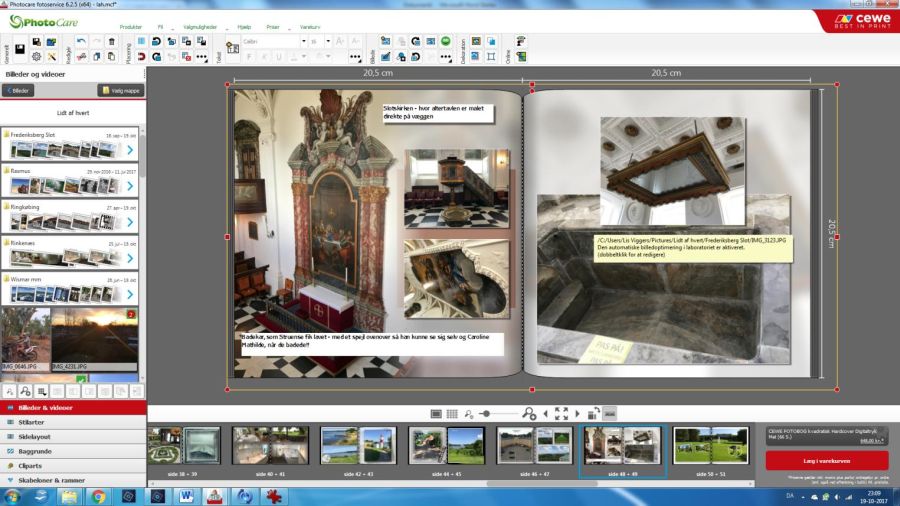Toggle grid overview view mode
900x506 pixels.
pyautogui.click(x=452, y=413)
